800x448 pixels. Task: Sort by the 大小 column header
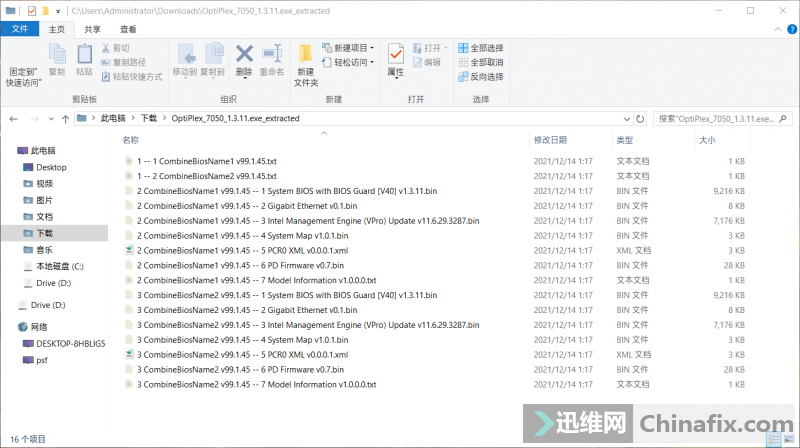[x=707, y=140]
